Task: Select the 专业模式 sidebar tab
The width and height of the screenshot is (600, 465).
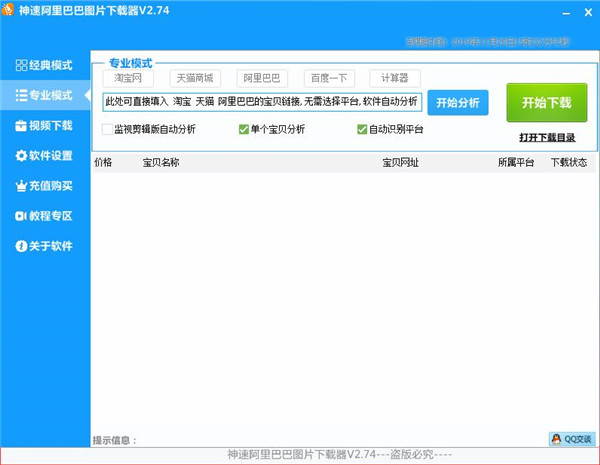Action: [45, 95]
